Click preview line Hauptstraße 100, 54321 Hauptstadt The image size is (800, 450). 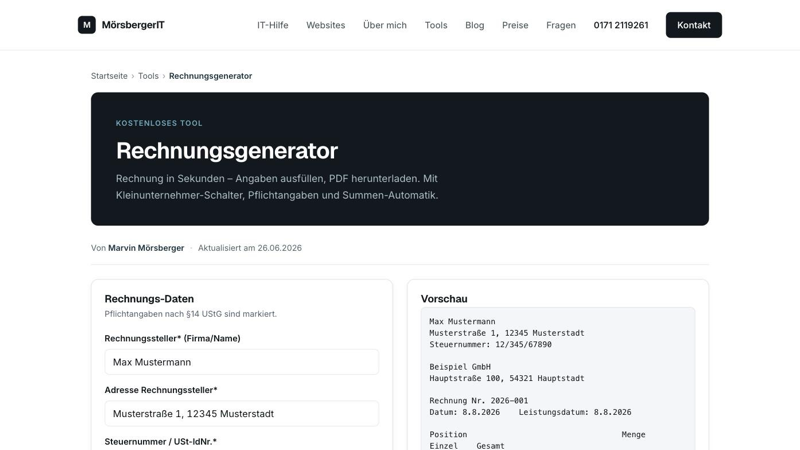tap(507, 378)
